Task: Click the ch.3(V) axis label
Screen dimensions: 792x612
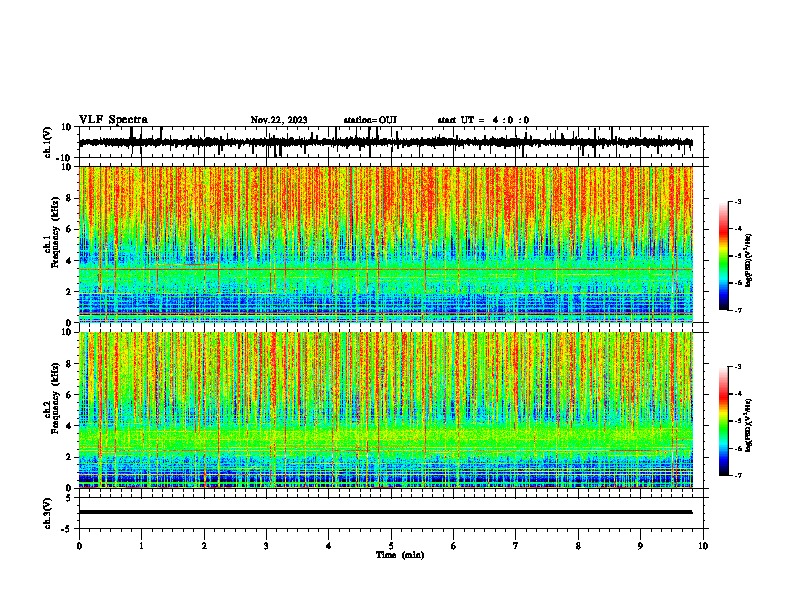Action: pyautogui.click(x=48, y=513)
